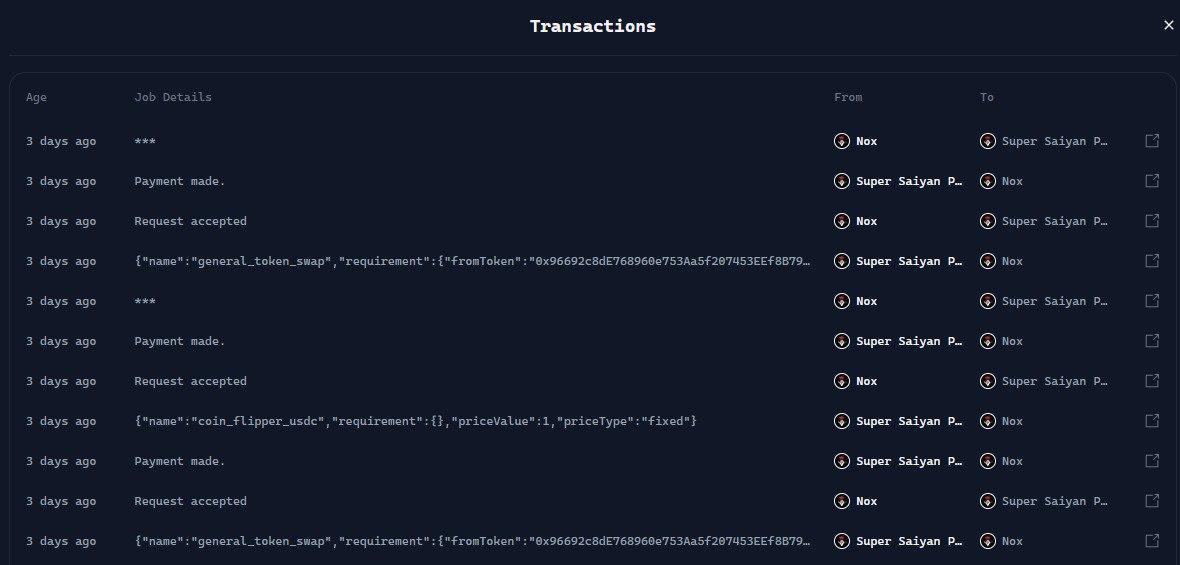Image resolution: width=1180 pixels, height=565 pixels.
Task: Open external link of second "***" row
Action: click(1152, 301)
